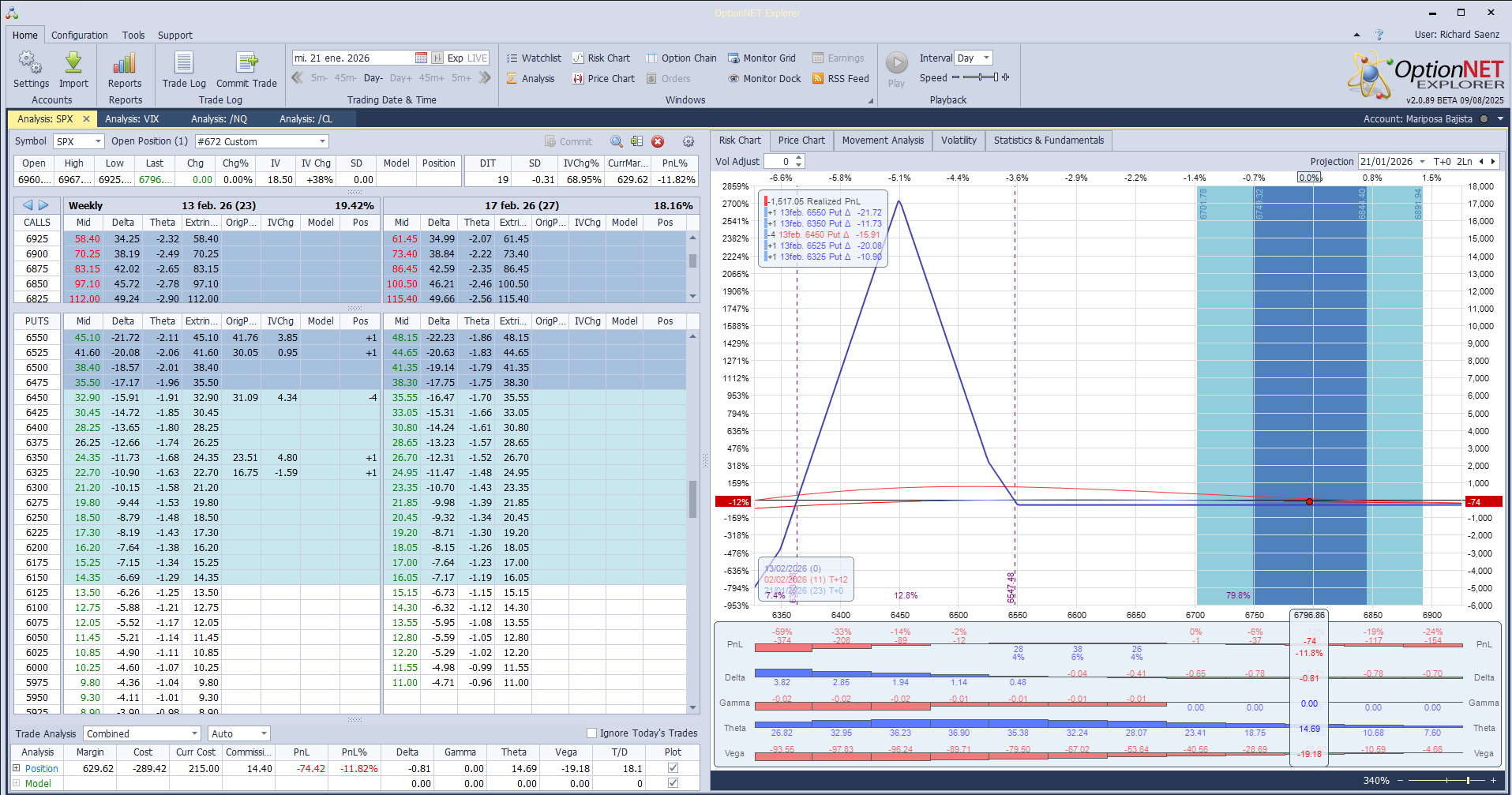
Task: Toggle Plot checkbox for Position row
Action: pyautogui.click(x=673, y=768)
